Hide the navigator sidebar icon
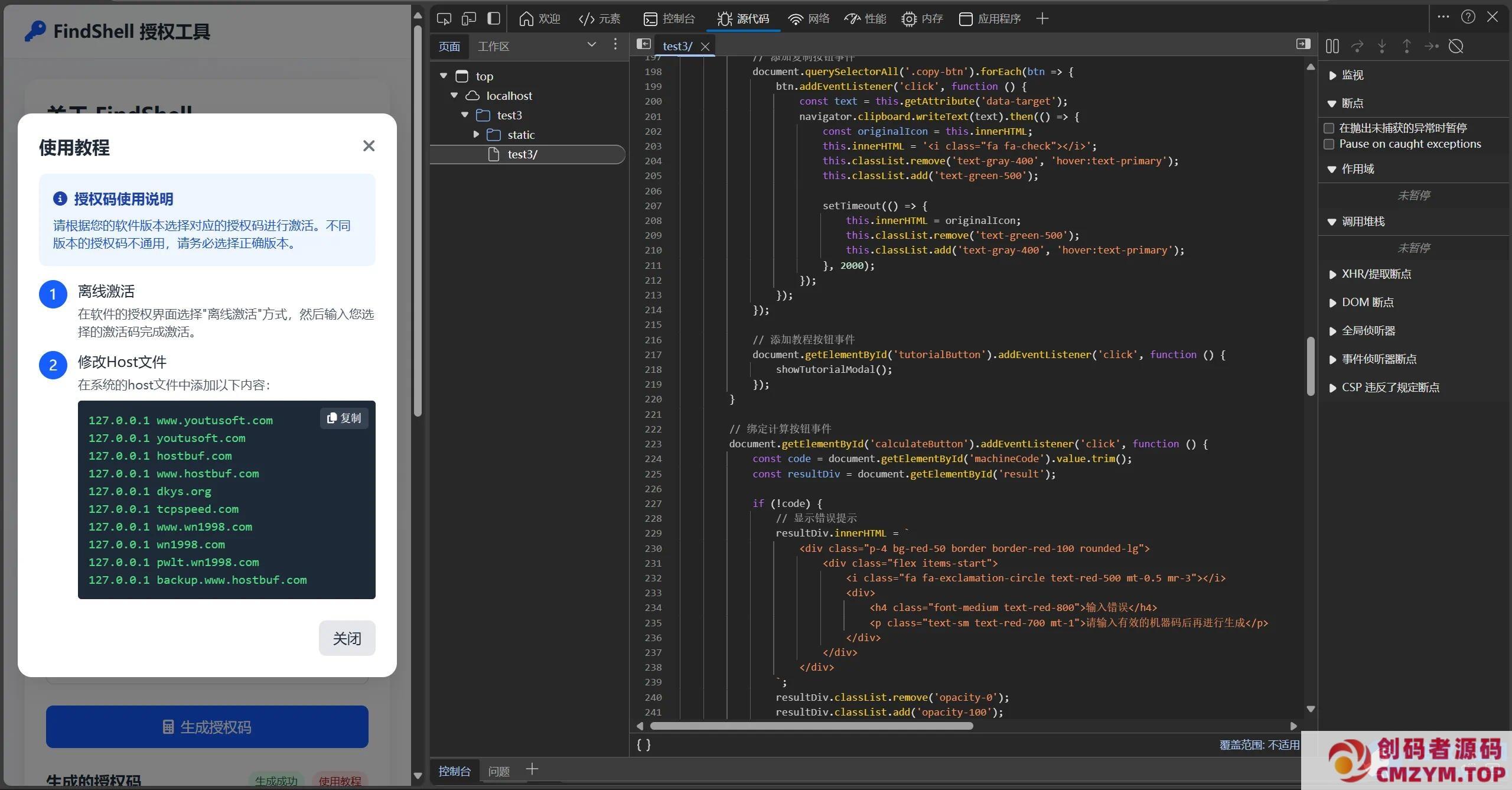This screenshot has height=790, width=1512. point(644,44)
